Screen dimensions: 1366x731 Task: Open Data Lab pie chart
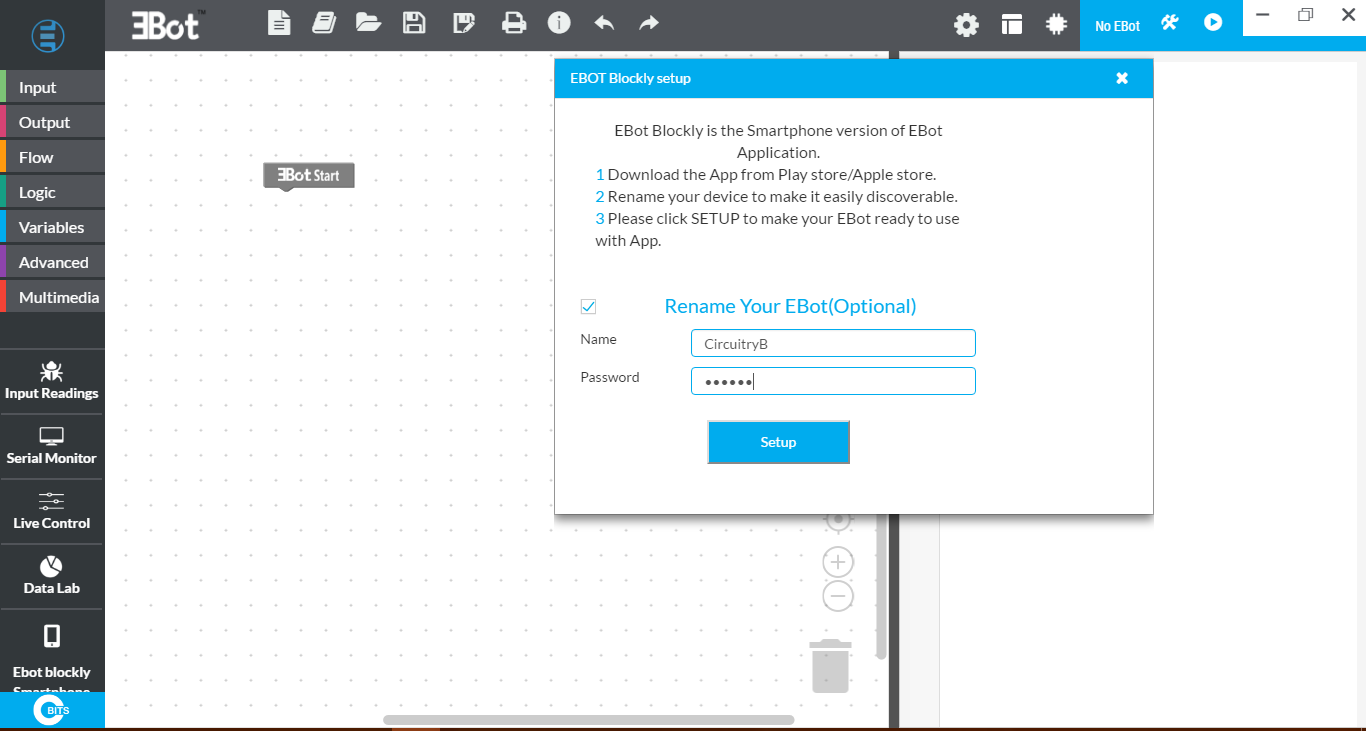click(52, 576)
